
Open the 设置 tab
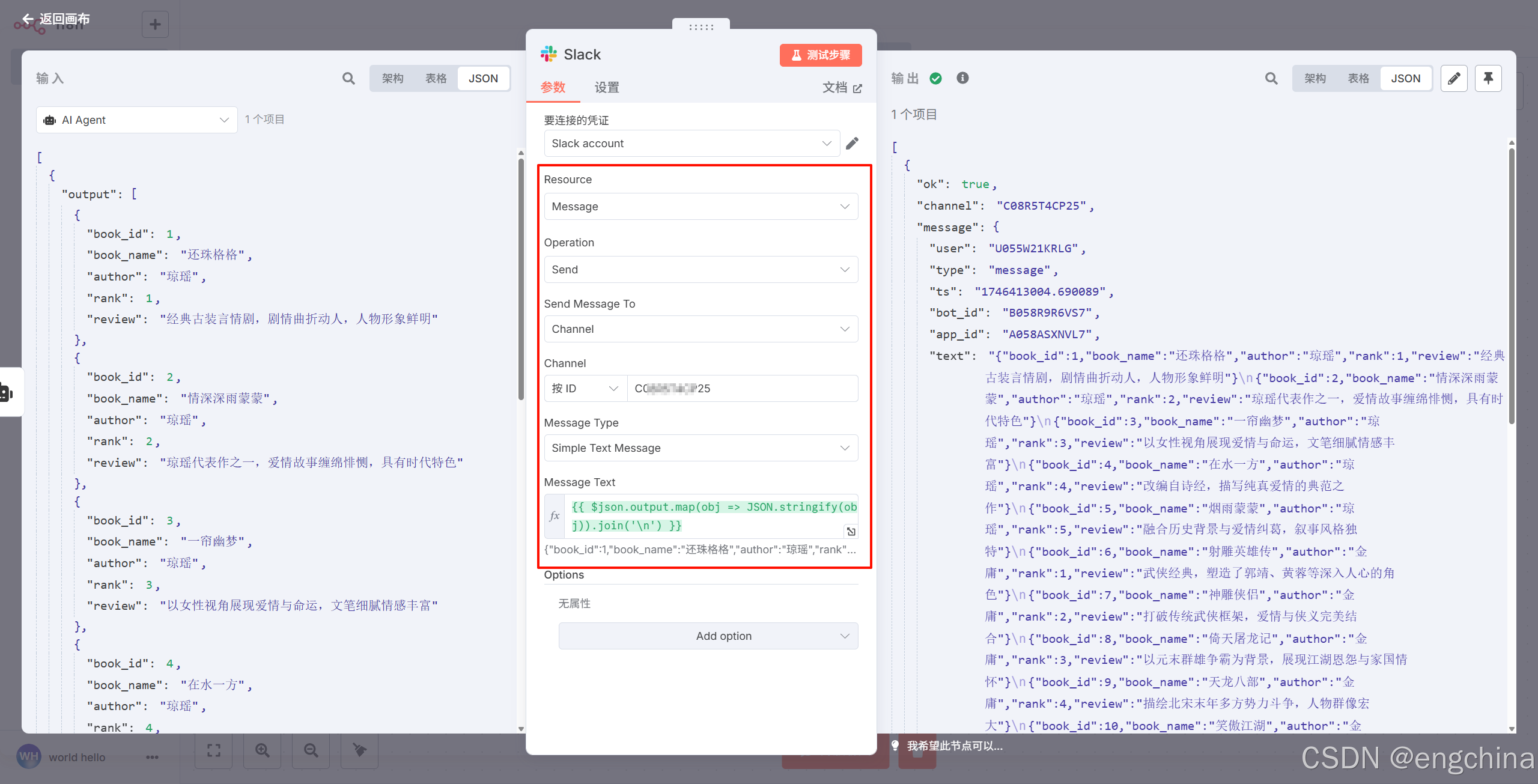(x=607, y=88)
